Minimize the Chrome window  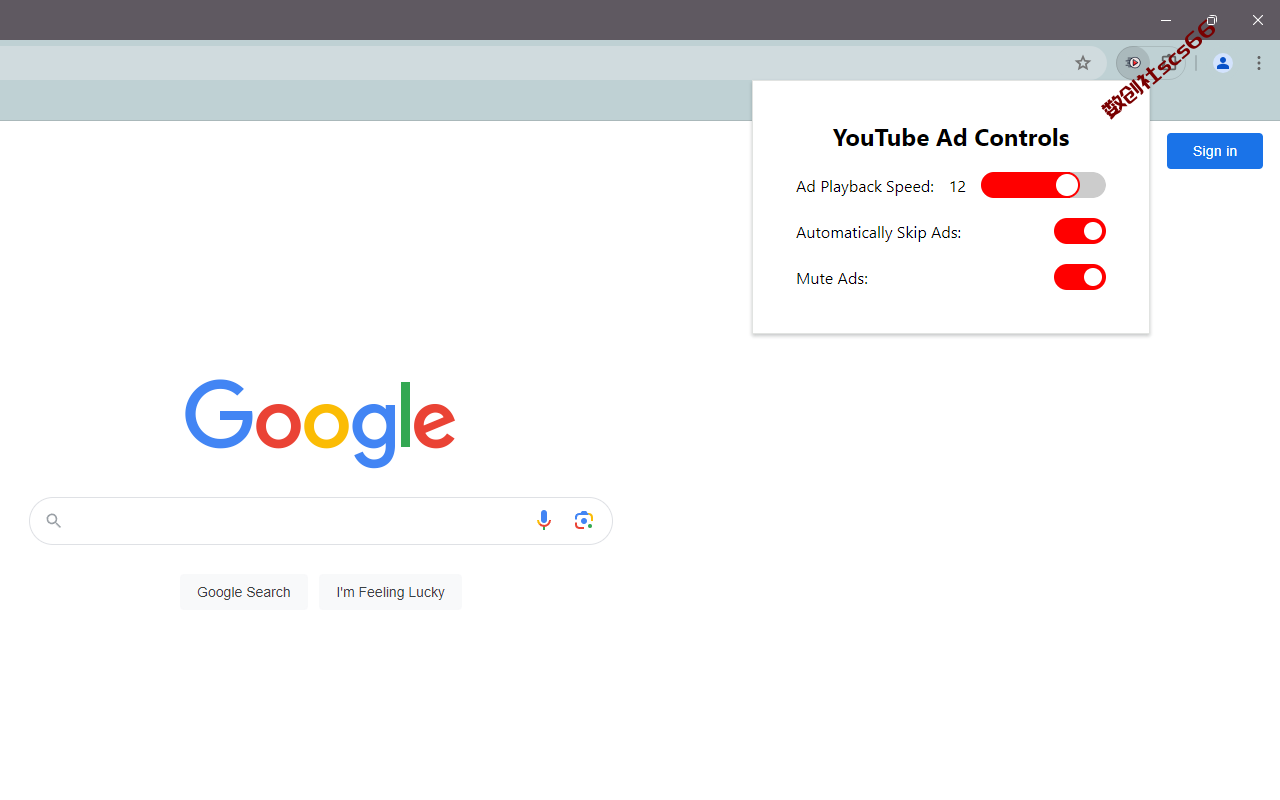click(1166, 20)
